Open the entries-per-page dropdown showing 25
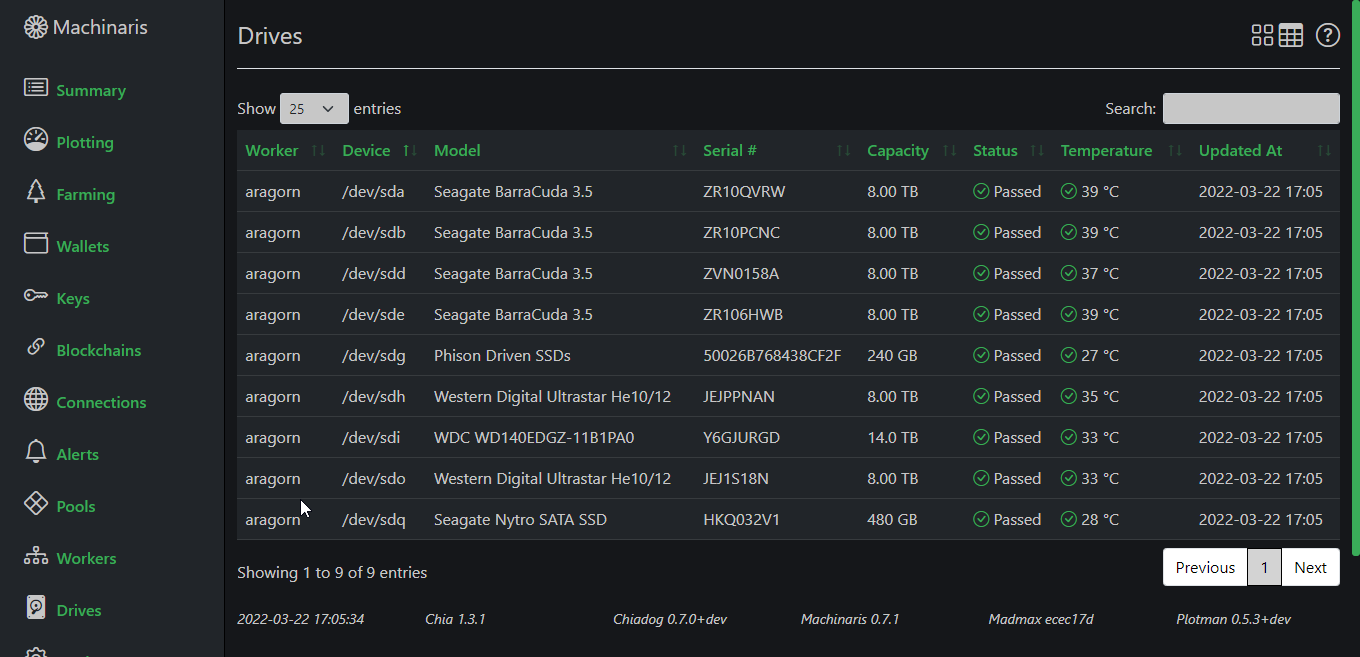 tap(314, 108)
